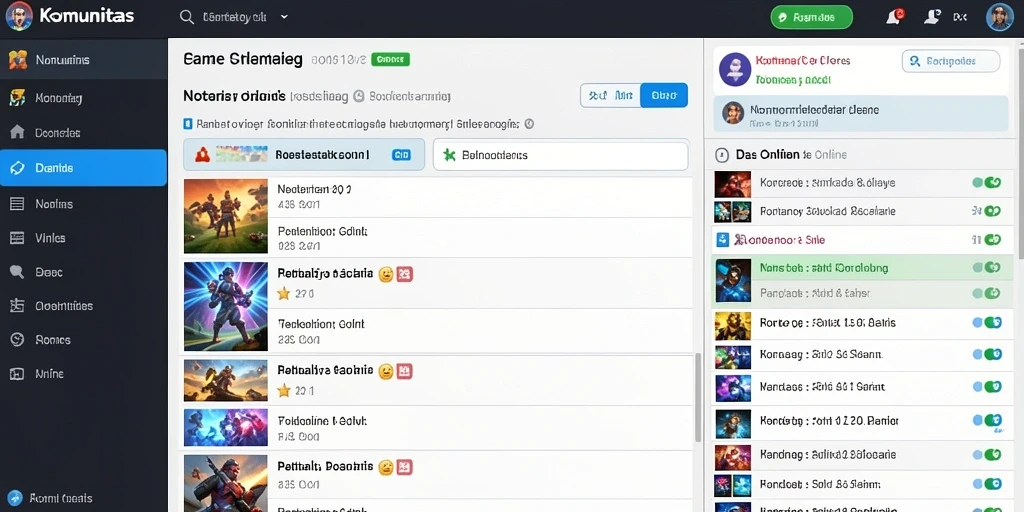Click the chat bubble icon beside Deac

coord(18,272)
